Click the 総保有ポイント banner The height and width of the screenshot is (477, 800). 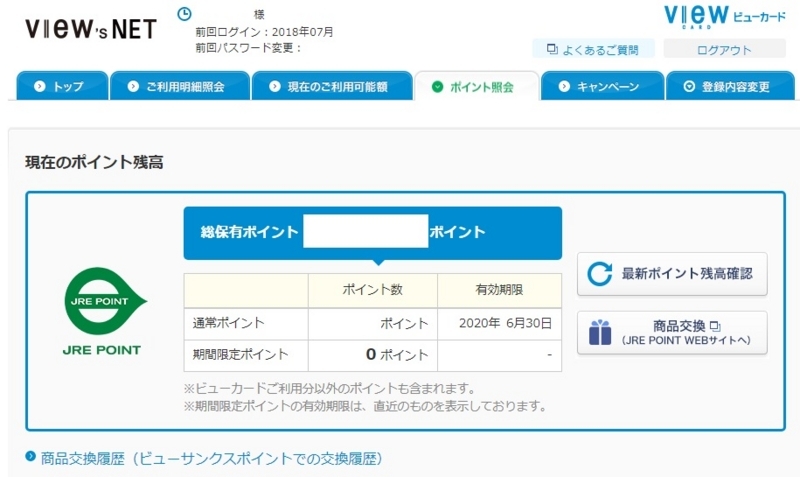pyautogui.click(x=372, y=233)
